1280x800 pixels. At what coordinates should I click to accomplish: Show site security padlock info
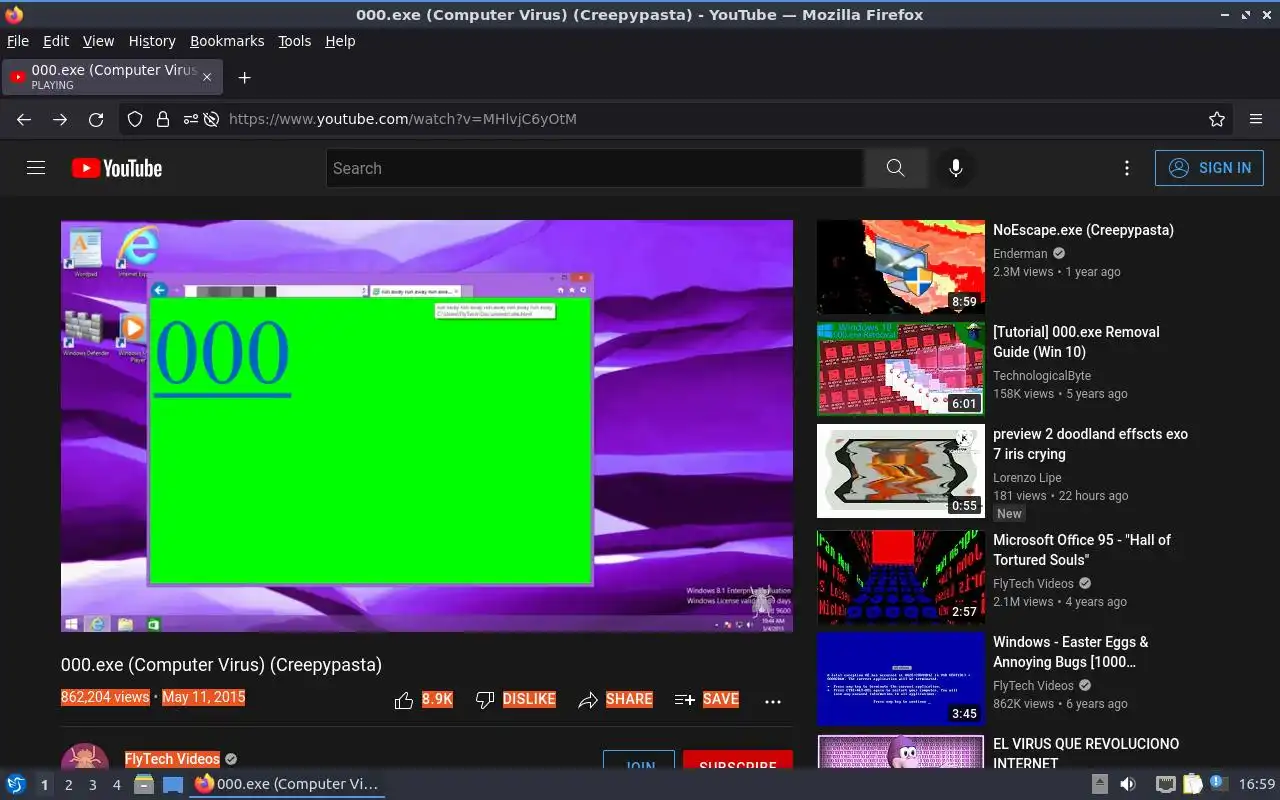coord(163,119)
